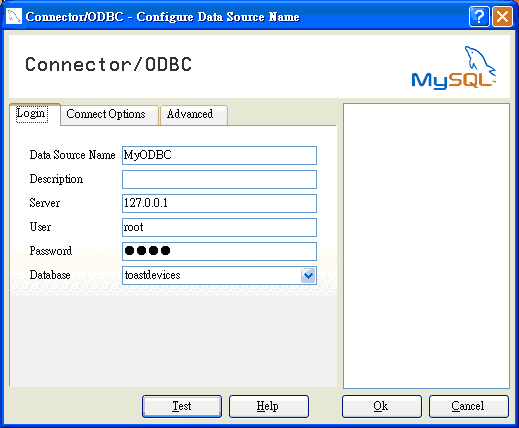Click the Database label
519x428 pixels.
pos(50,275)
